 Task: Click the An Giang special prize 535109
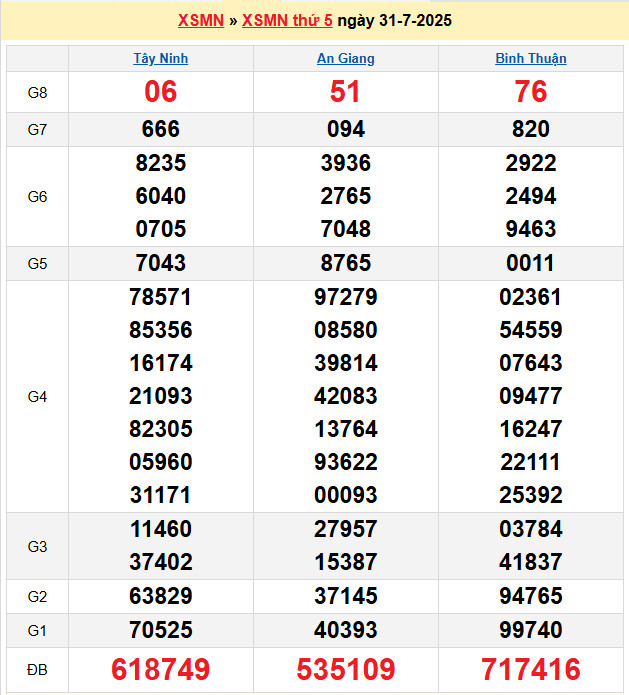[x=345, y=669]
